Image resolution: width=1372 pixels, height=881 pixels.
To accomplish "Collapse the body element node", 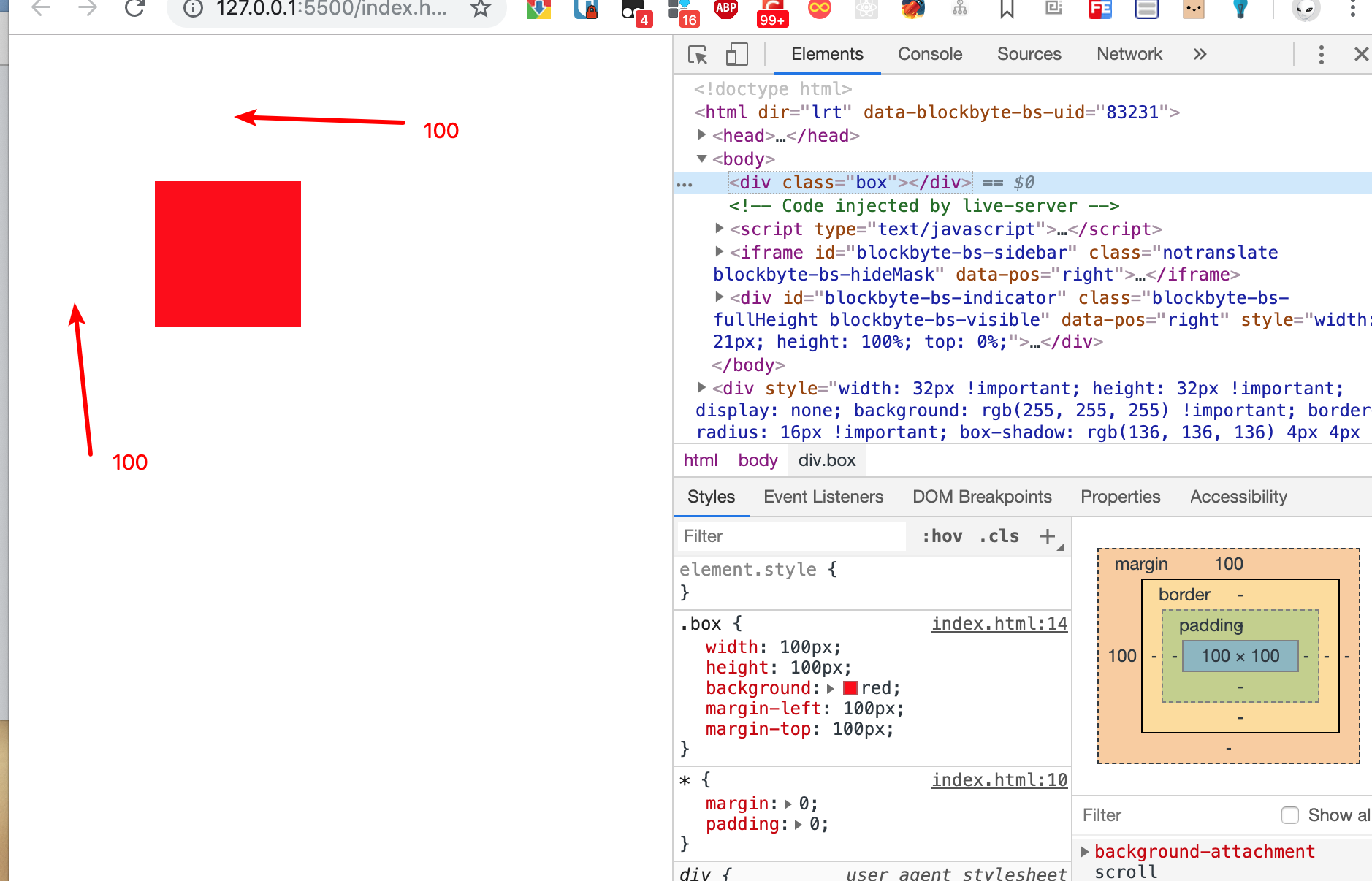I will coord(702,159).
